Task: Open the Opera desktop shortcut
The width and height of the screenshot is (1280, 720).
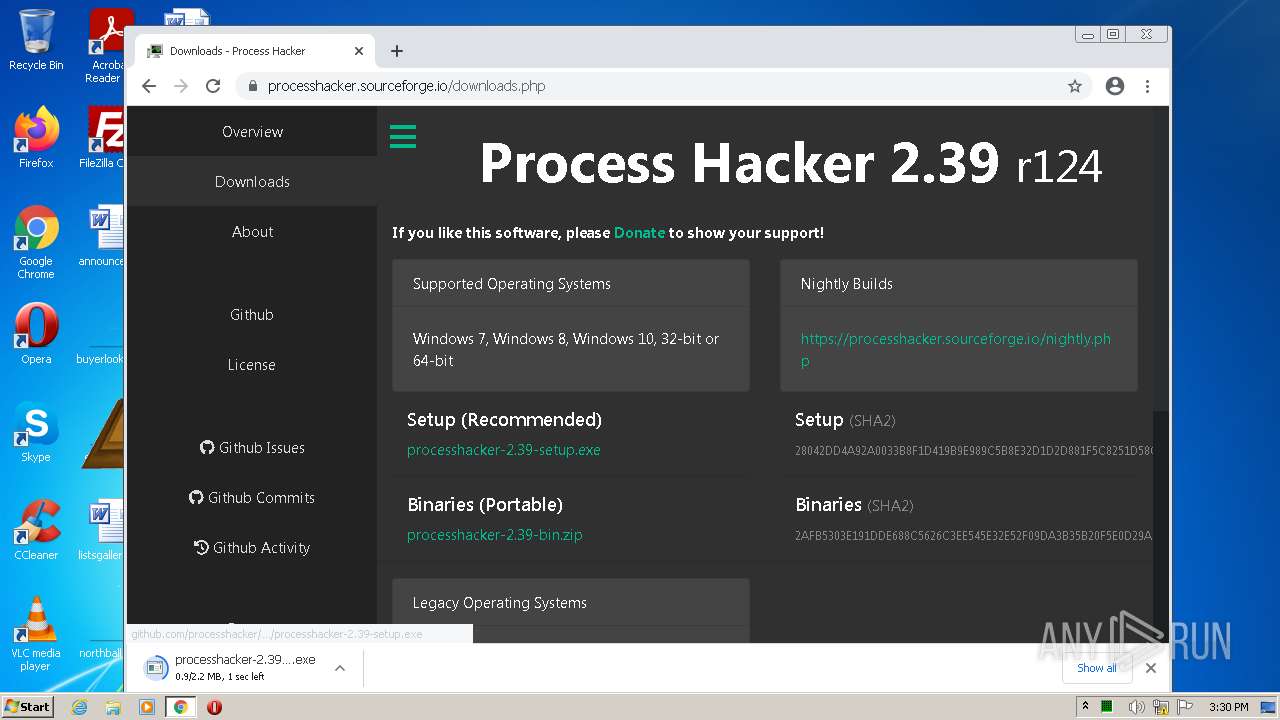Action: (36, 335)
